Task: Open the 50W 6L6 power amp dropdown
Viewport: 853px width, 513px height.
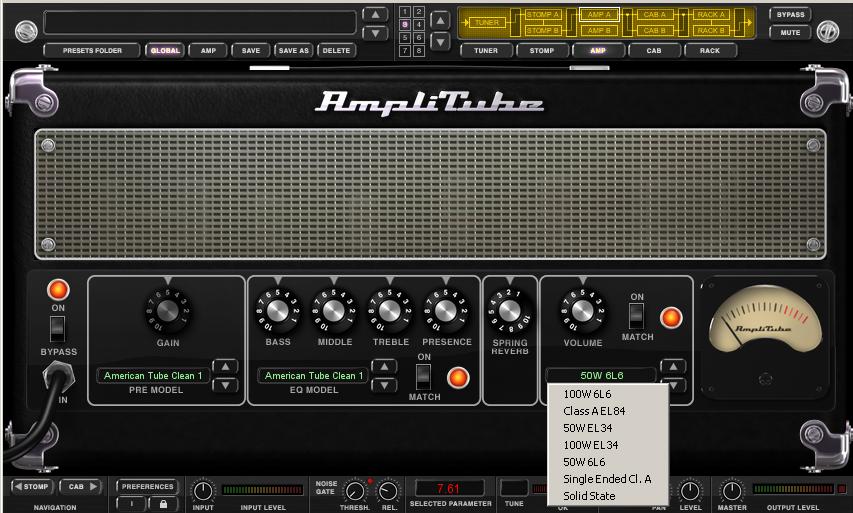Action: point(601,375)
